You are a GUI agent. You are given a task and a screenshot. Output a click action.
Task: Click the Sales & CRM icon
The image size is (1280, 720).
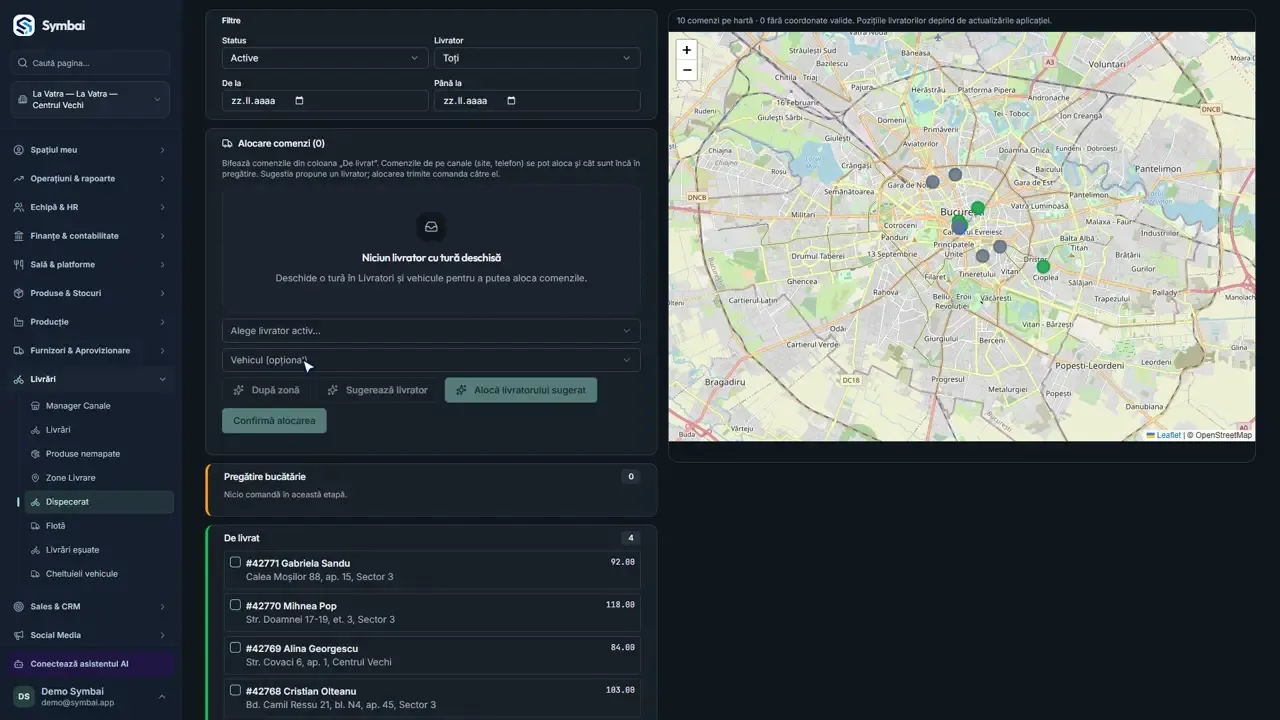pyautogui.click(x=19, y=607)
